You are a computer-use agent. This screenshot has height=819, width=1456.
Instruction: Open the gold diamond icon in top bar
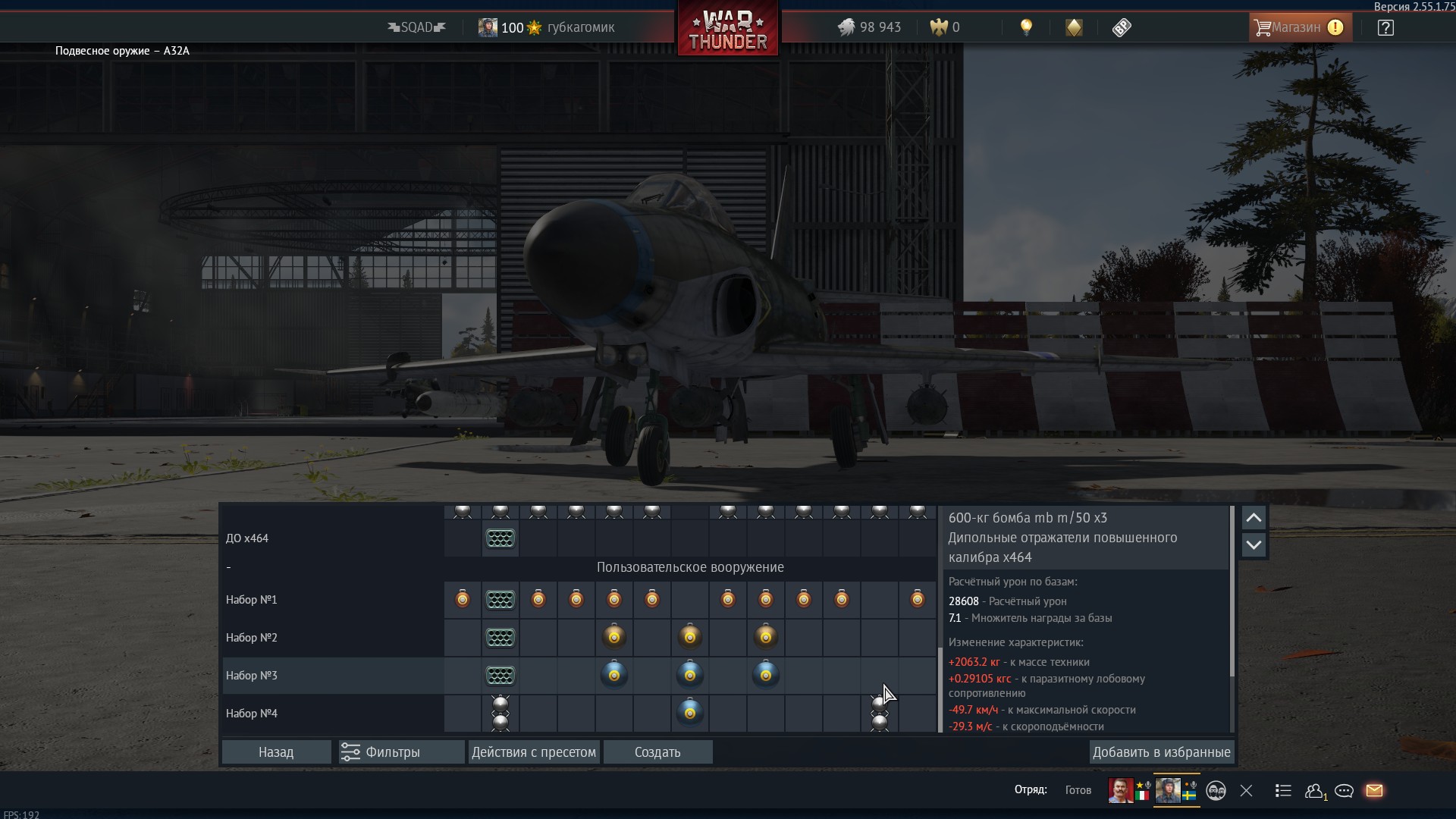click(x=1074, y=27)
